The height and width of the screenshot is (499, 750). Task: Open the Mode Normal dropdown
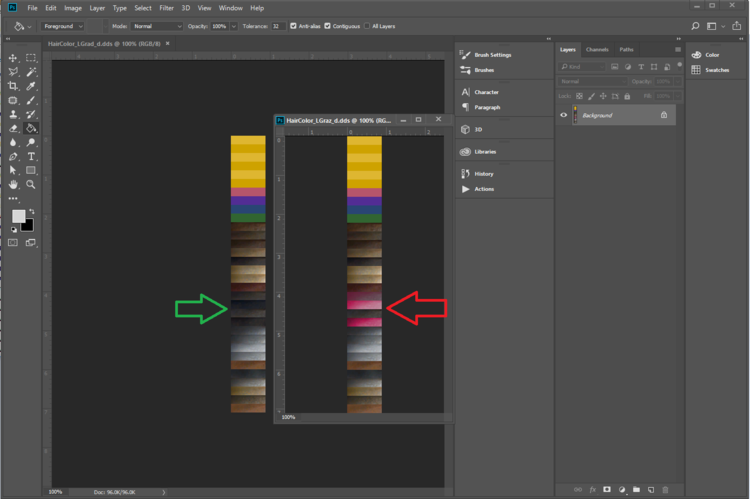(157, 26)
